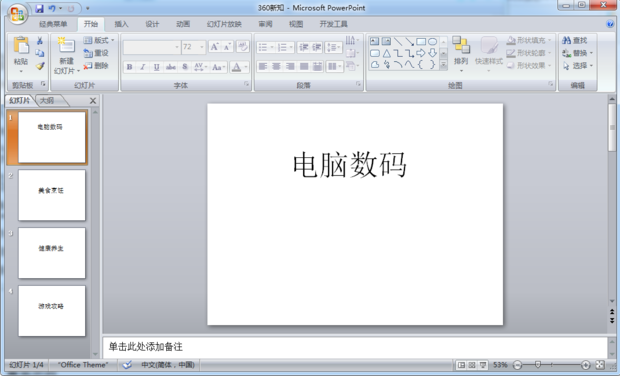This screenshot has height=376, width=620.
Task: Open the Layout (版式) dropdown
Action: 99,40
